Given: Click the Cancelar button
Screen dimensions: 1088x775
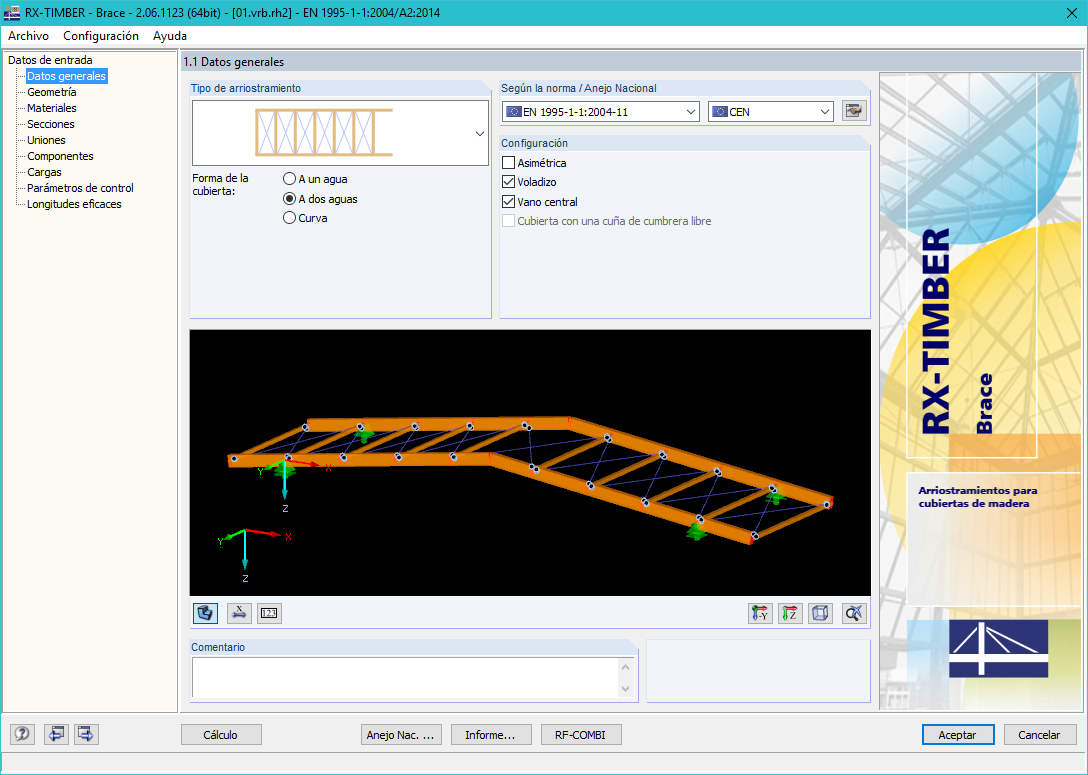Looking at the screenshot, I should (1039, 735).
